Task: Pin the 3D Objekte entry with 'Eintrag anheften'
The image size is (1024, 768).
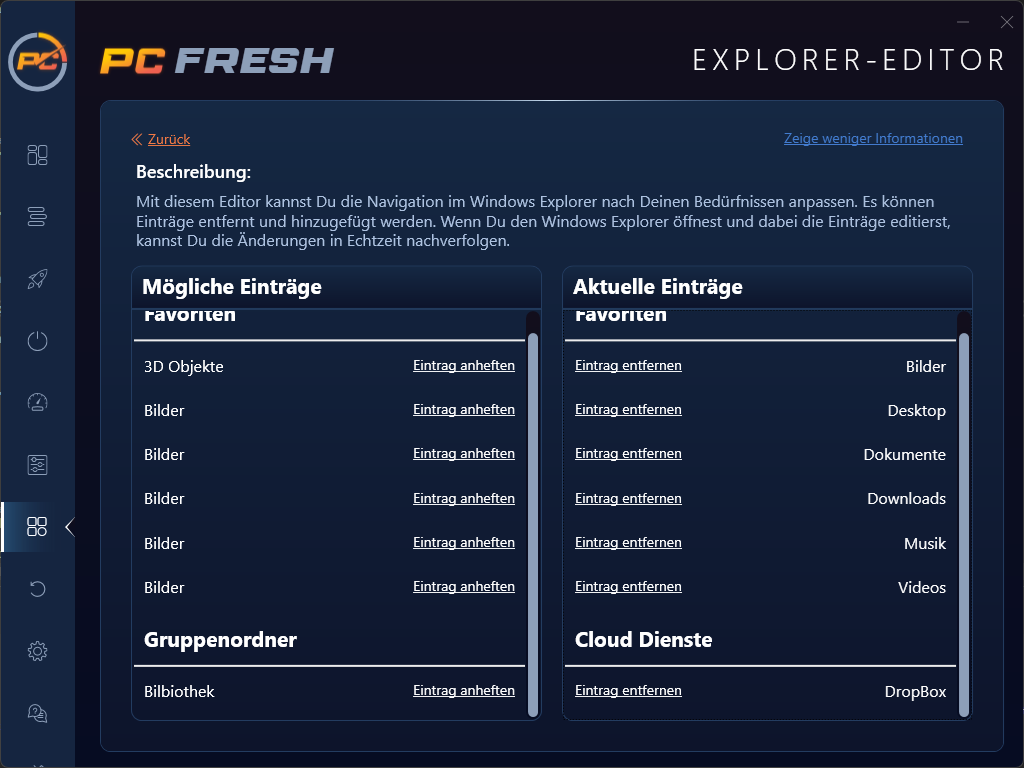Action: [x=464, y=366]
